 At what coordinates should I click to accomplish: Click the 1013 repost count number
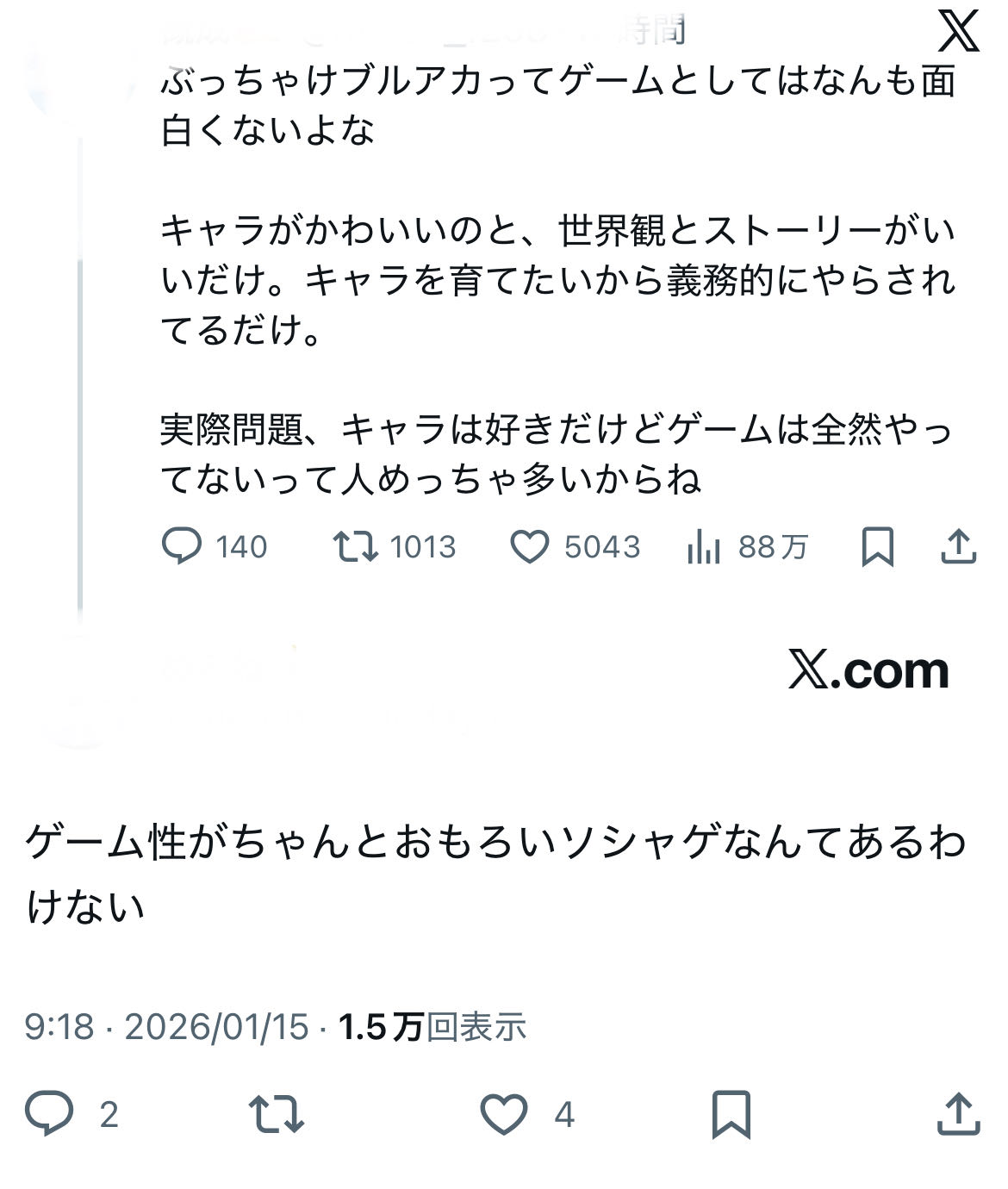(422, 547)
